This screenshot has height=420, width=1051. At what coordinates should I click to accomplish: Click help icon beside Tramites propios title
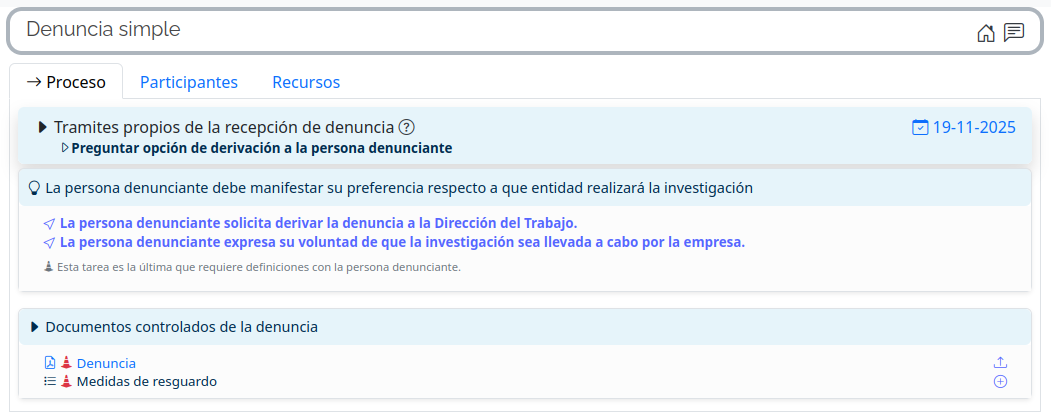click(x=406, y=127)
